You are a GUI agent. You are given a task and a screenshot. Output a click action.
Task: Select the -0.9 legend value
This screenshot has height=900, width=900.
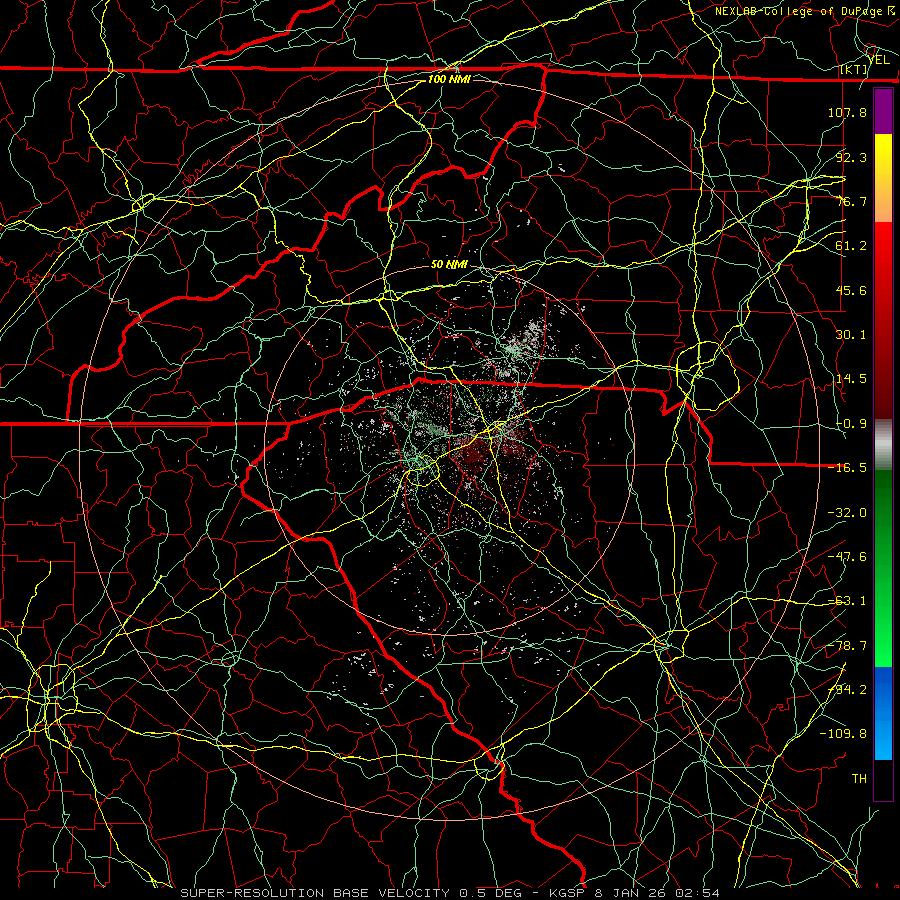851,424
